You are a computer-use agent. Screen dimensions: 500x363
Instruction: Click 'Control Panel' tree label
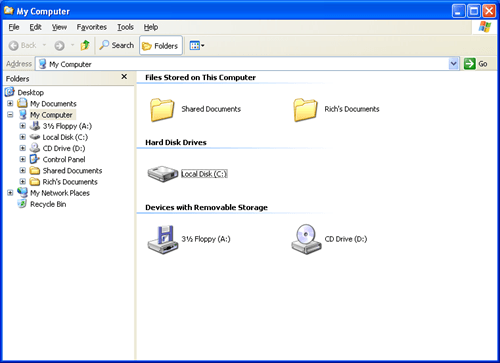pyautogui.click(x=64, y=159)
